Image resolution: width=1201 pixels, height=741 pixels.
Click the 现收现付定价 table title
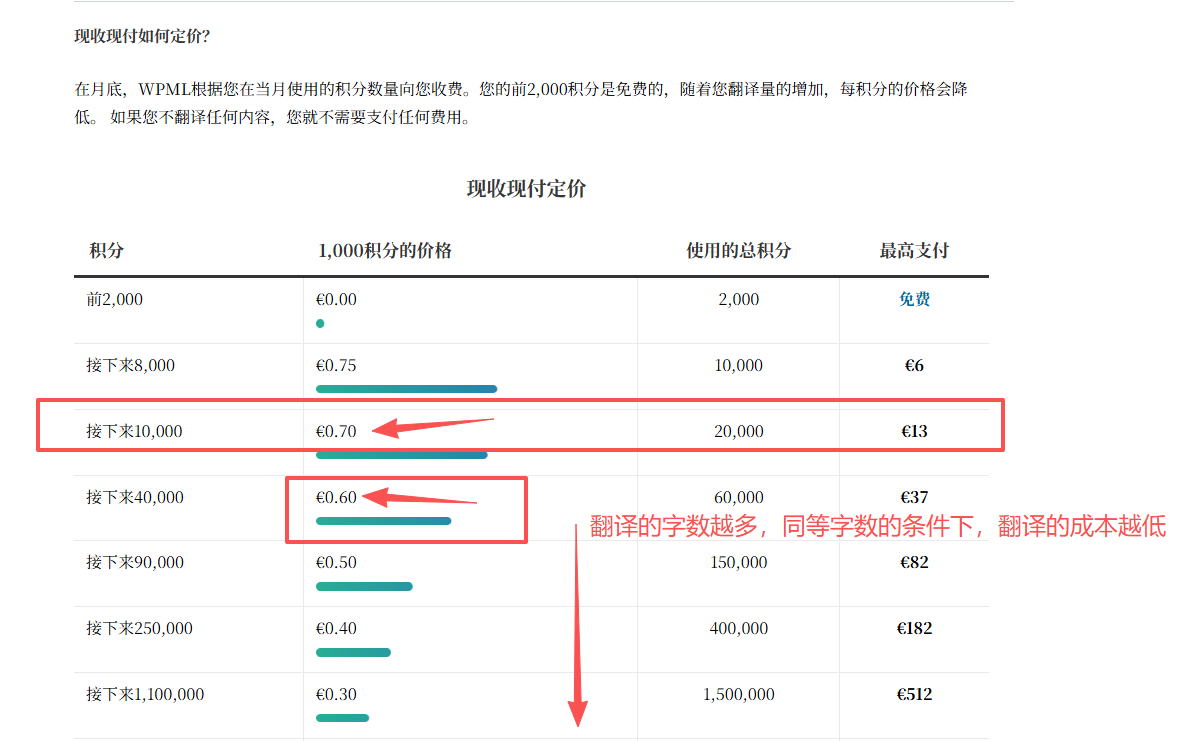pyautogui.click(x=526, y=189)
